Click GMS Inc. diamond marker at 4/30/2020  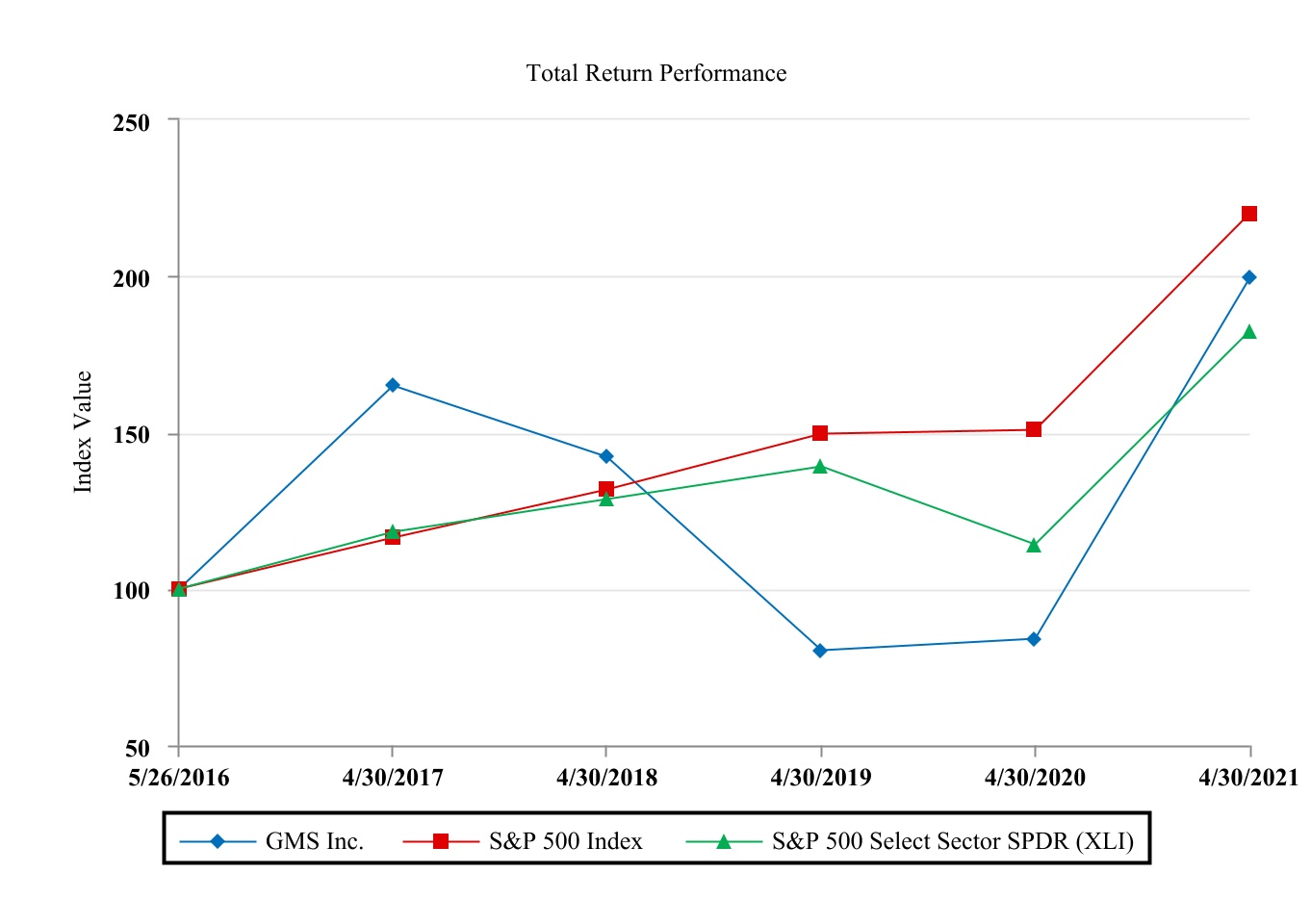pos(1034,639)
